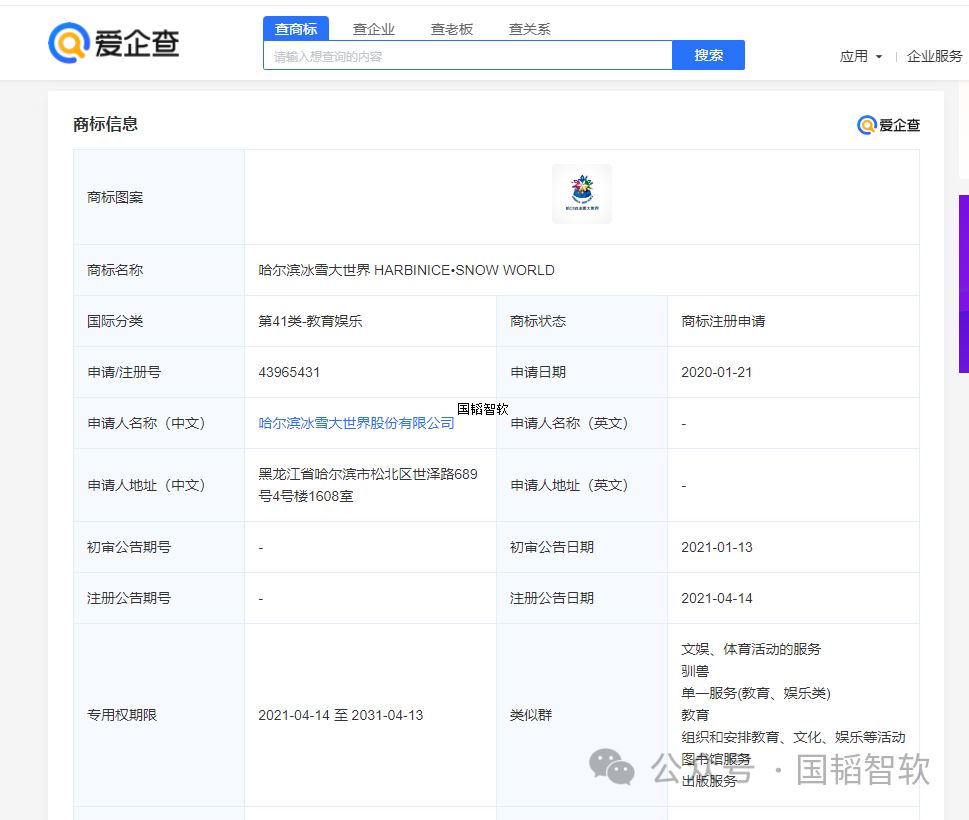Switch to the 查企业 tab
Image resolution: width=969 pixels, height=820 pixels.
tap(374, 29)
